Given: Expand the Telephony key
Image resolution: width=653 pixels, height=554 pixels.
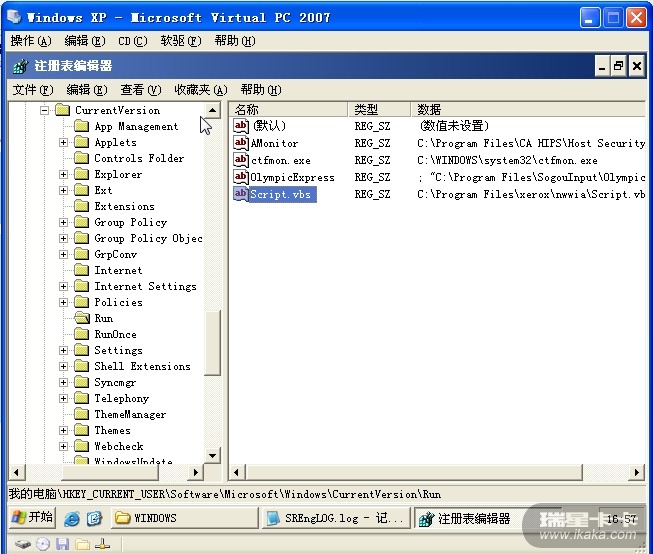Looking at the screenshot, I should (63, 399).
